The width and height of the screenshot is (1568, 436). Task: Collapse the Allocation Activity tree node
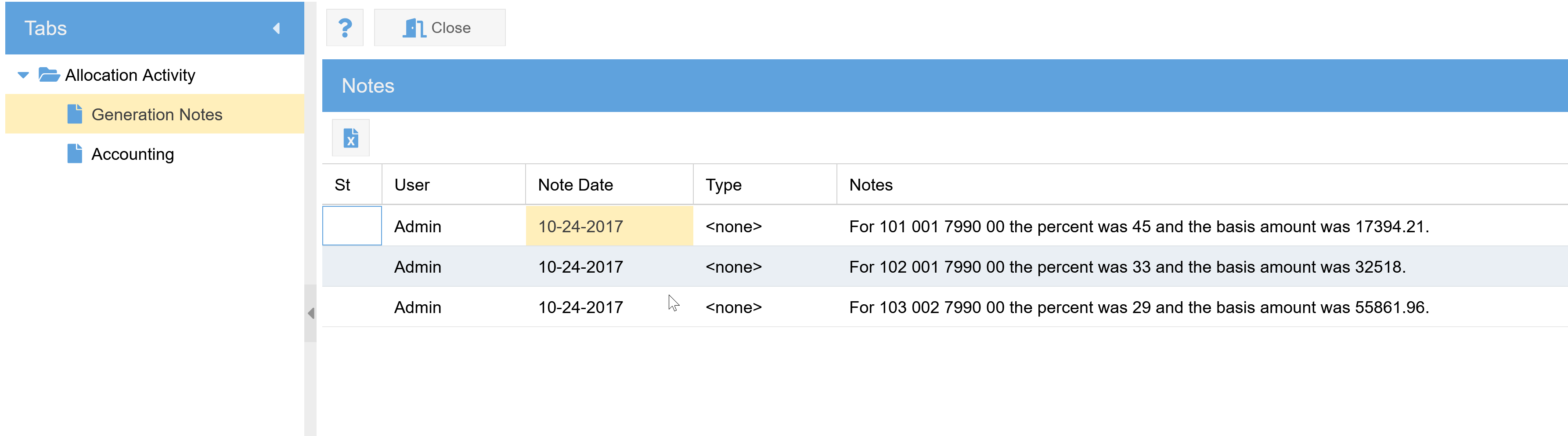point(23,76)
